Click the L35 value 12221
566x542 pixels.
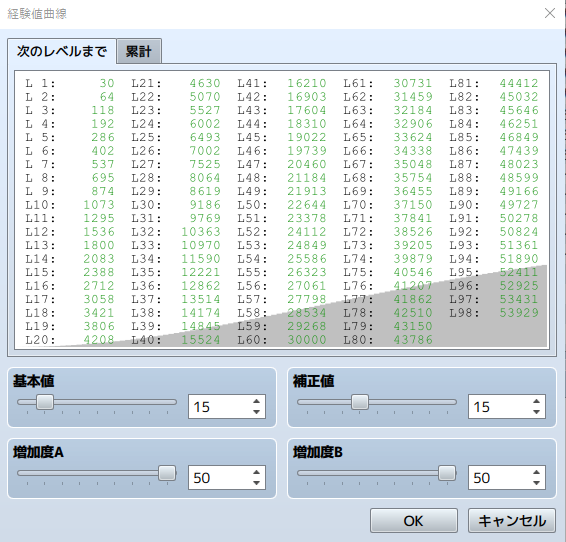click(x=201, y=272)
